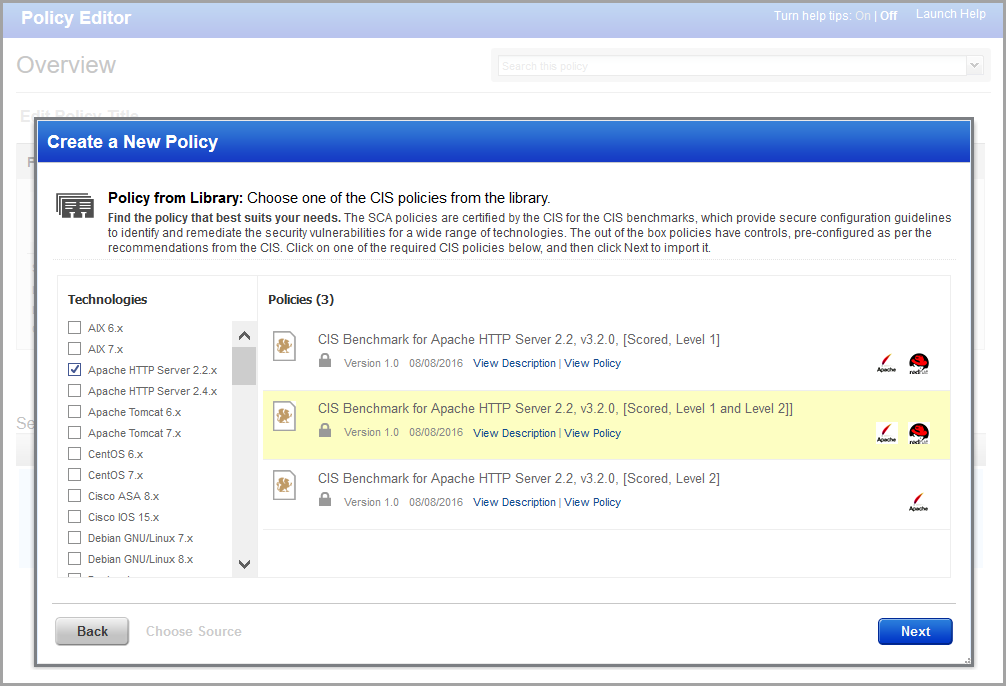Screen dimensions: 1006x686
Task: Click the Red Hat logo on the Level 1 policy
Action: [x=919, y=364]
